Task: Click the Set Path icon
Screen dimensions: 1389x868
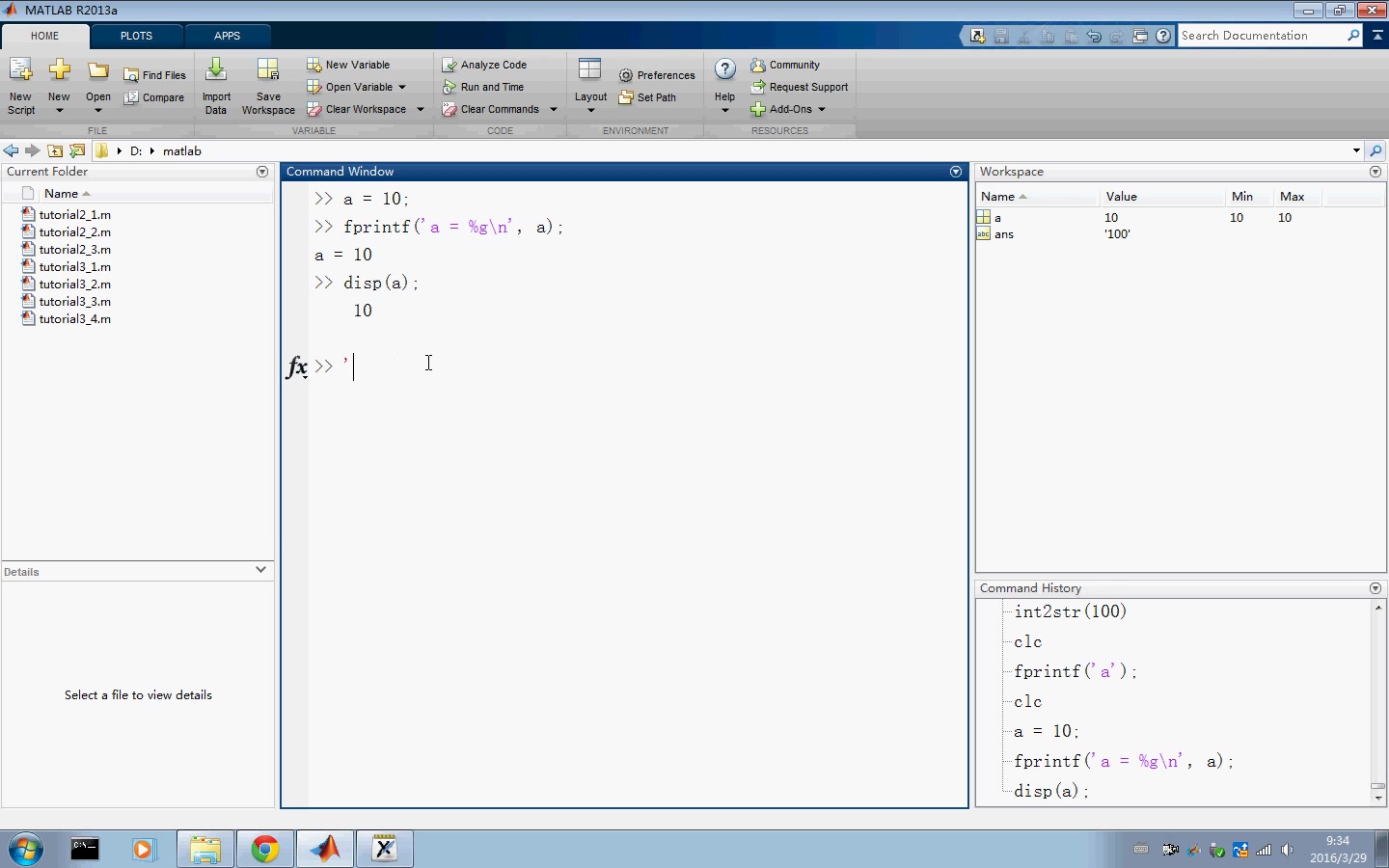Action: point(626,97)
